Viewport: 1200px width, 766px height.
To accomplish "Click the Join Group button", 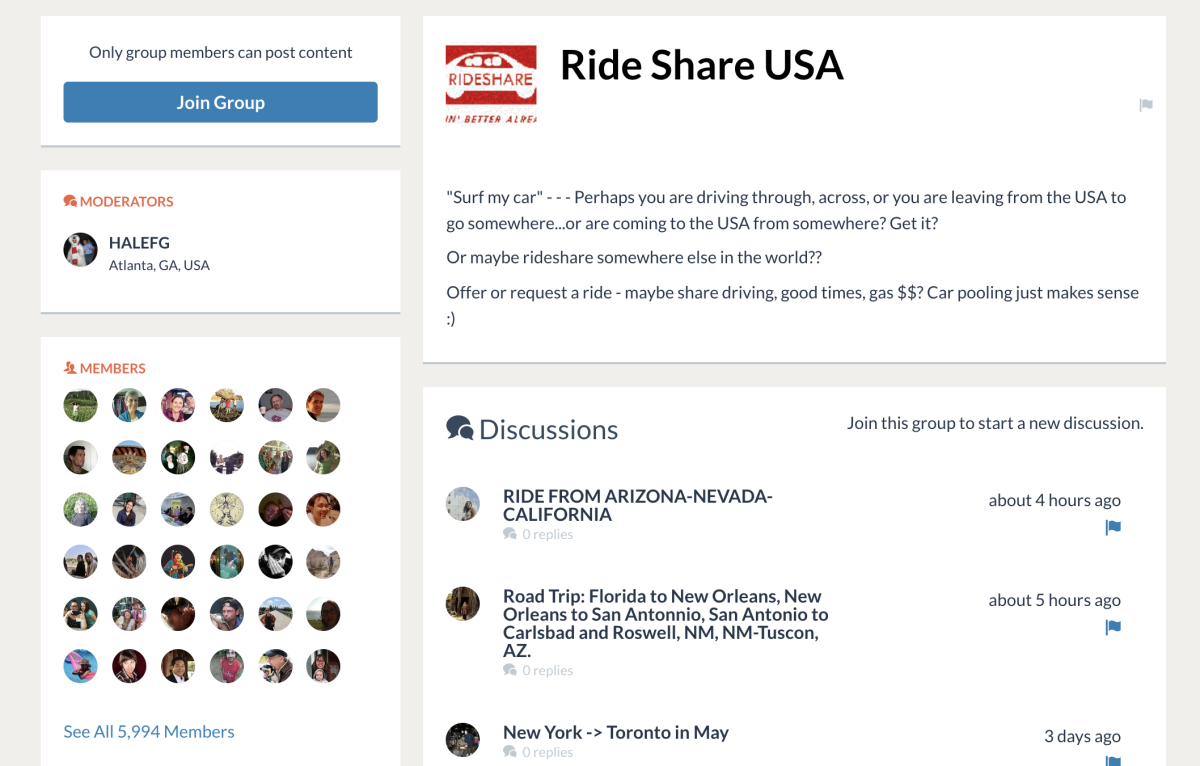I will 220,102.
